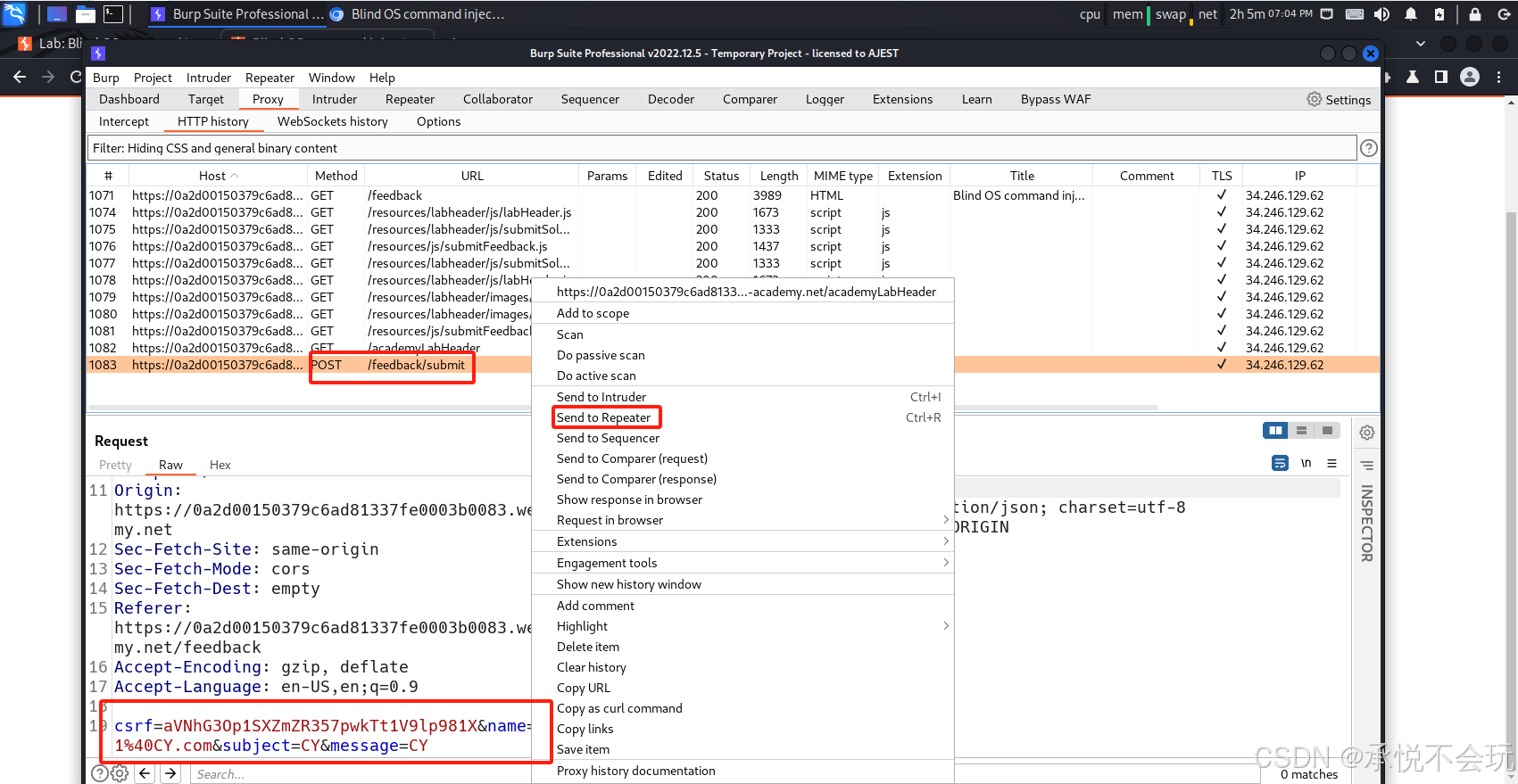The width and height of the screenshot is (1518, 784).
Task: Open the INSPECTOR side panel
Action: coord(1366,524)
